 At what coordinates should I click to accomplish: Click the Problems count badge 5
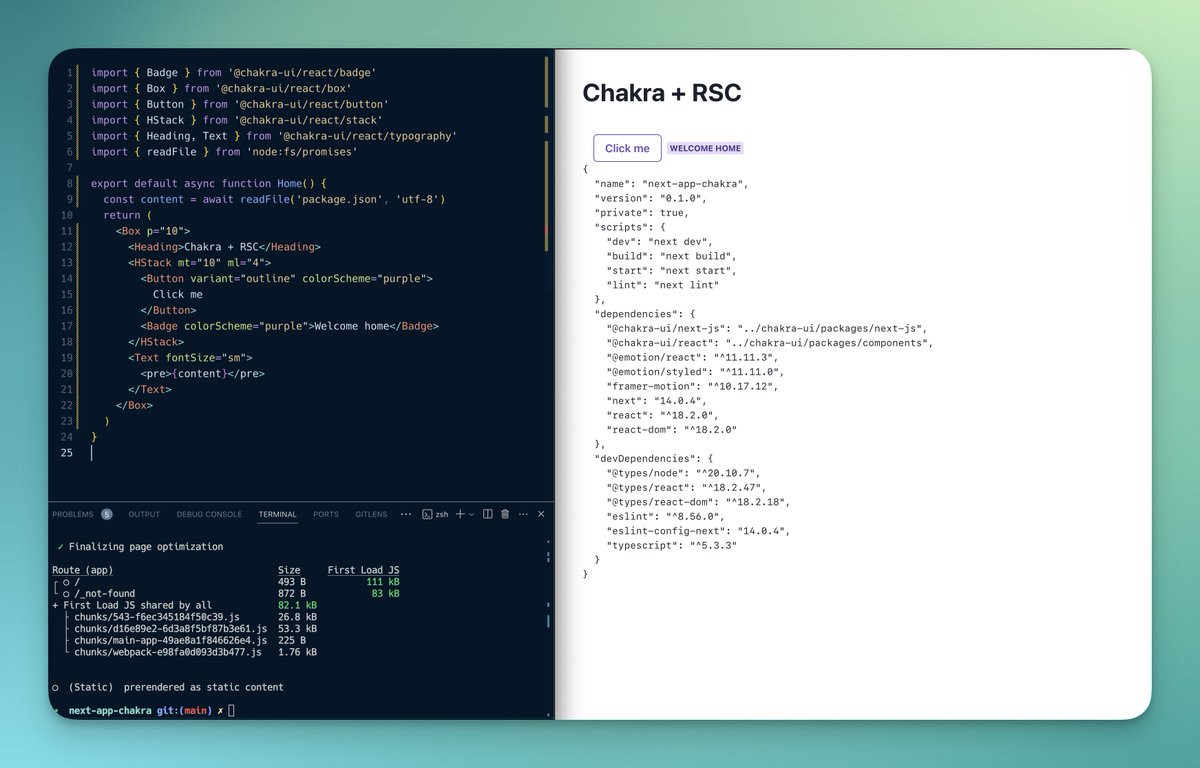(107, 514)
